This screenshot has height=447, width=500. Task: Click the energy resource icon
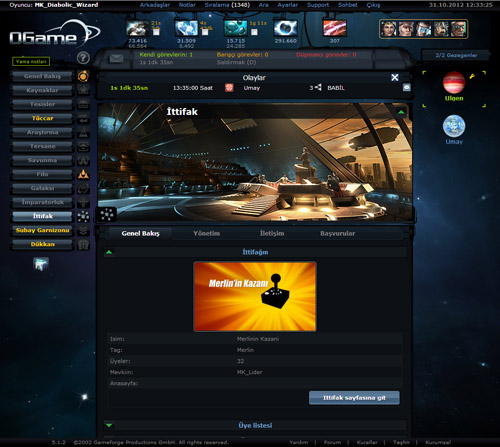coord(335,28)
